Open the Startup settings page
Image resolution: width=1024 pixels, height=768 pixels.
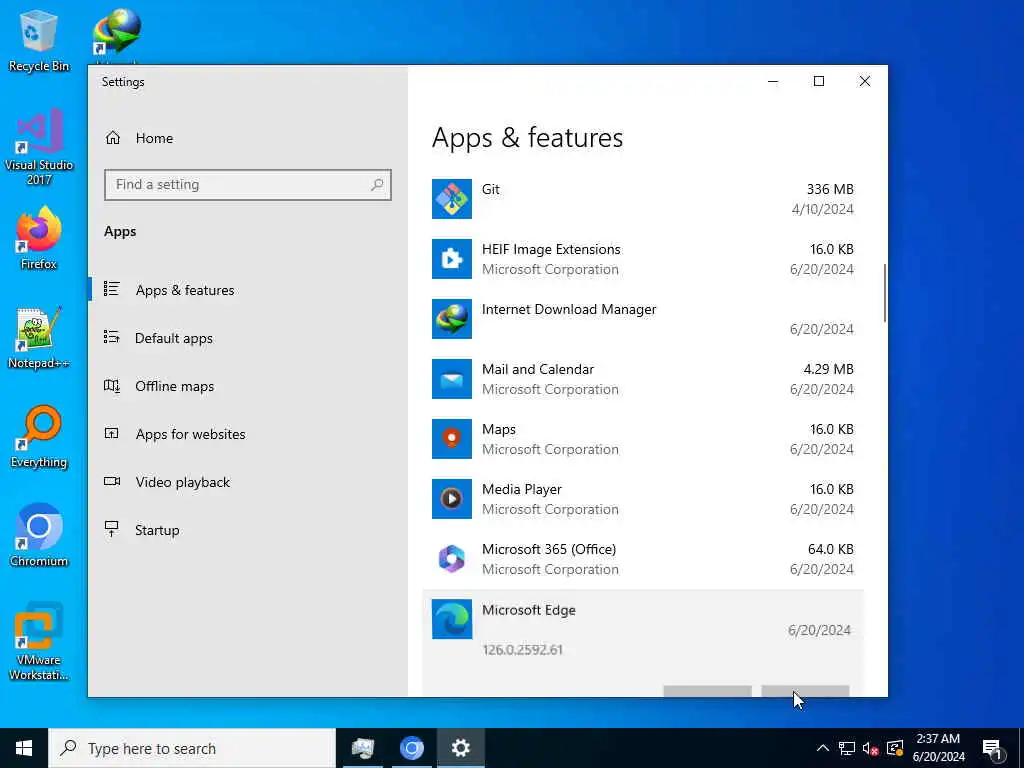(248, 530)
